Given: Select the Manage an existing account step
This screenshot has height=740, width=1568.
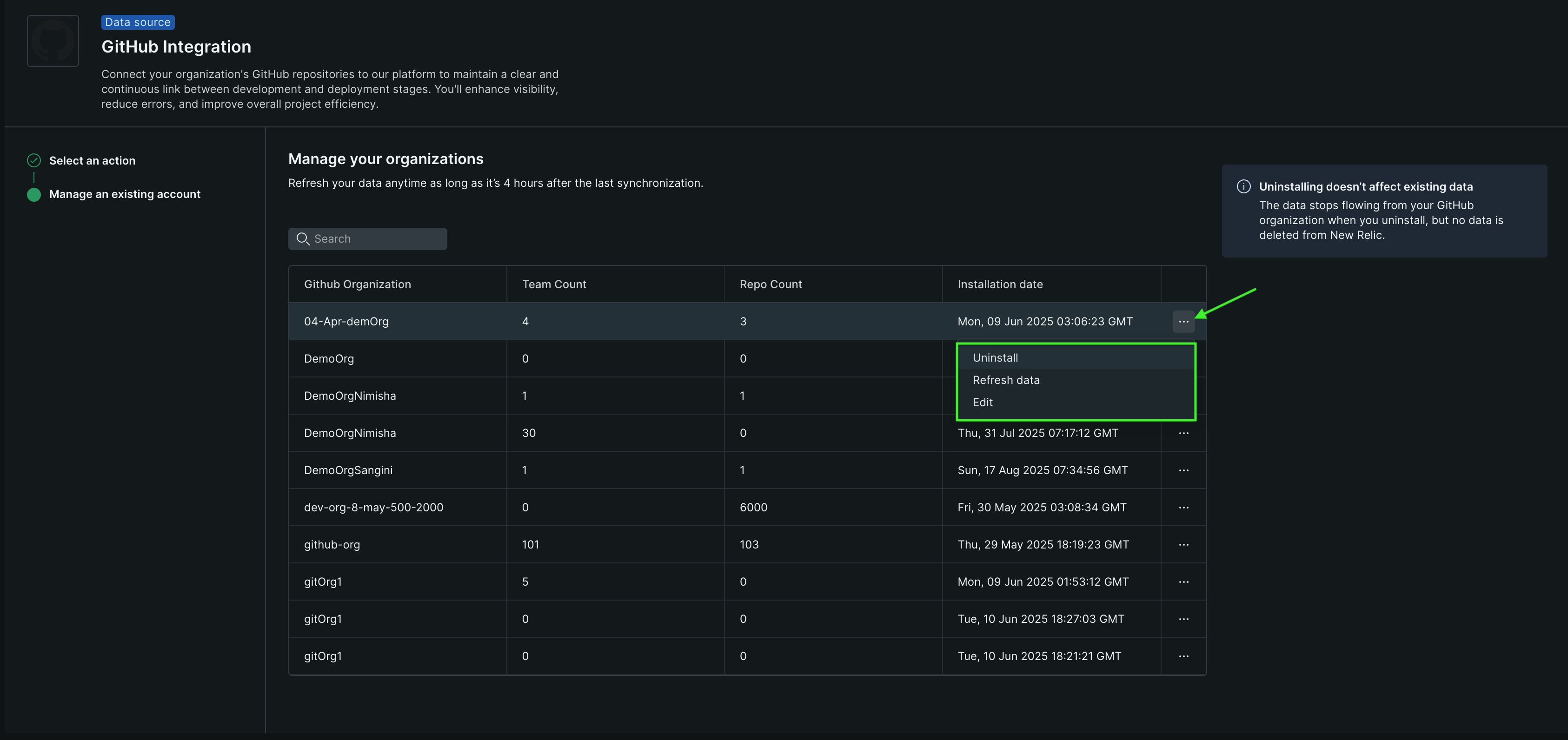Looking at the screenshot, I should (x=124, y=194).
